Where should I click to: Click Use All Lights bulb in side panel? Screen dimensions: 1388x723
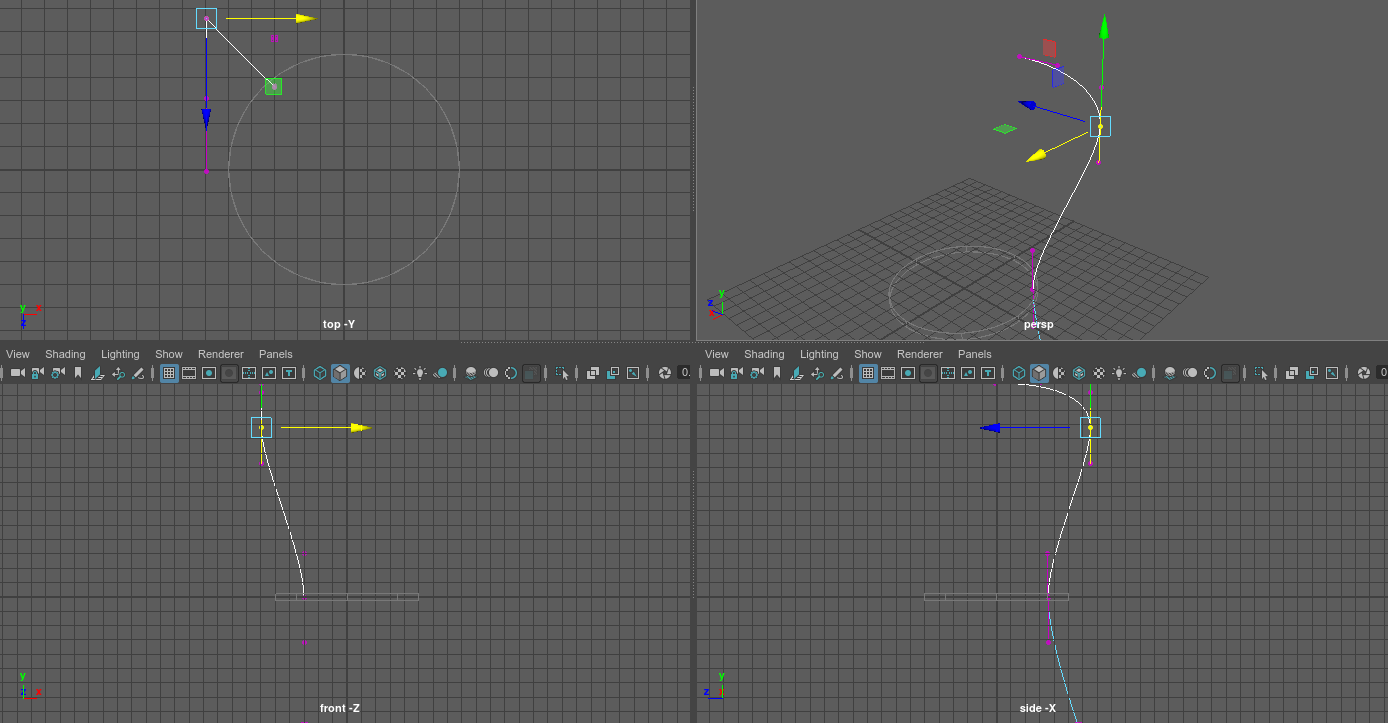coord(1119,373)
